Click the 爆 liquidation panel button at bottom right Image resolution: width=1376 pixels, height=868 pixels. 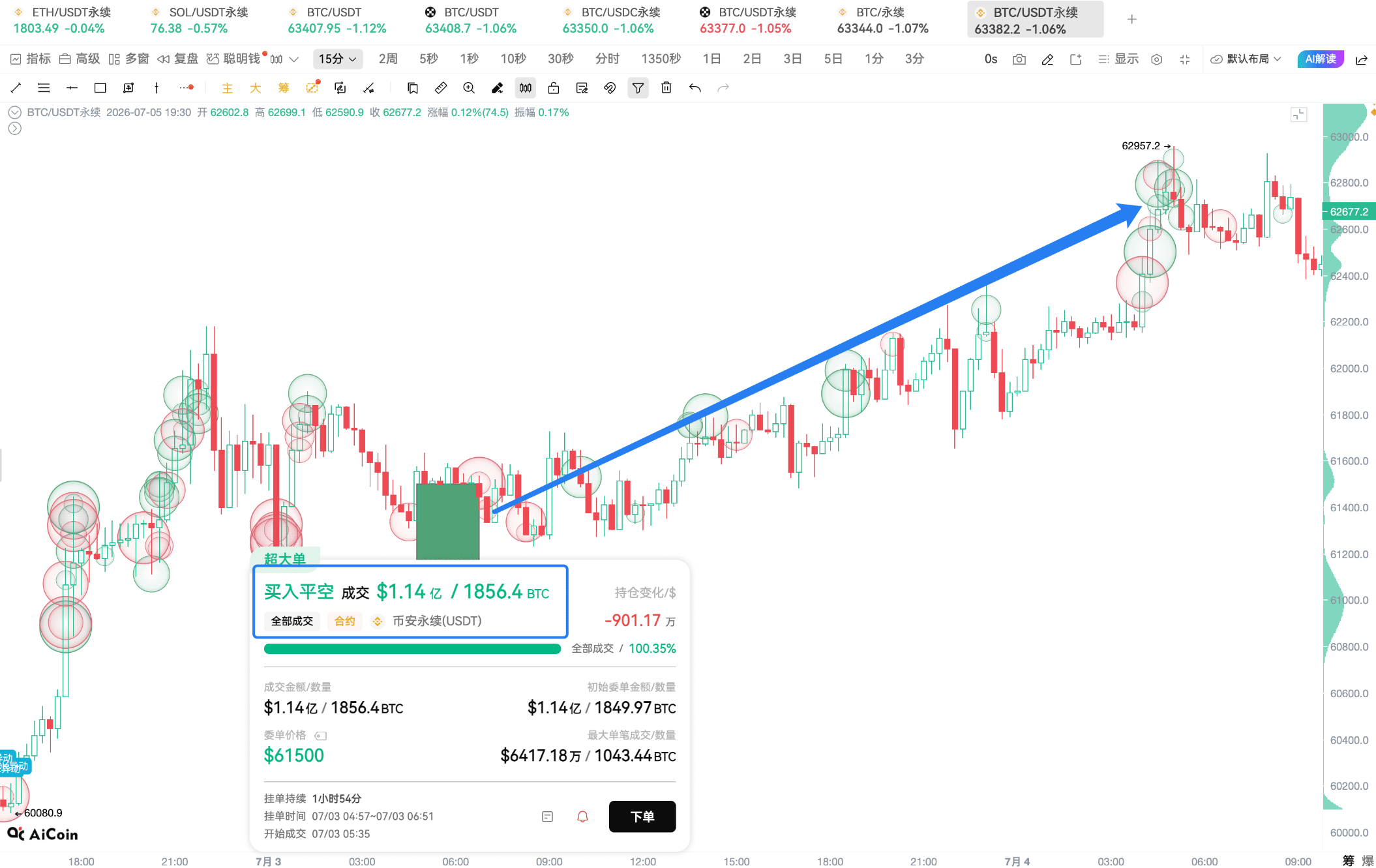coord(1368,861)
